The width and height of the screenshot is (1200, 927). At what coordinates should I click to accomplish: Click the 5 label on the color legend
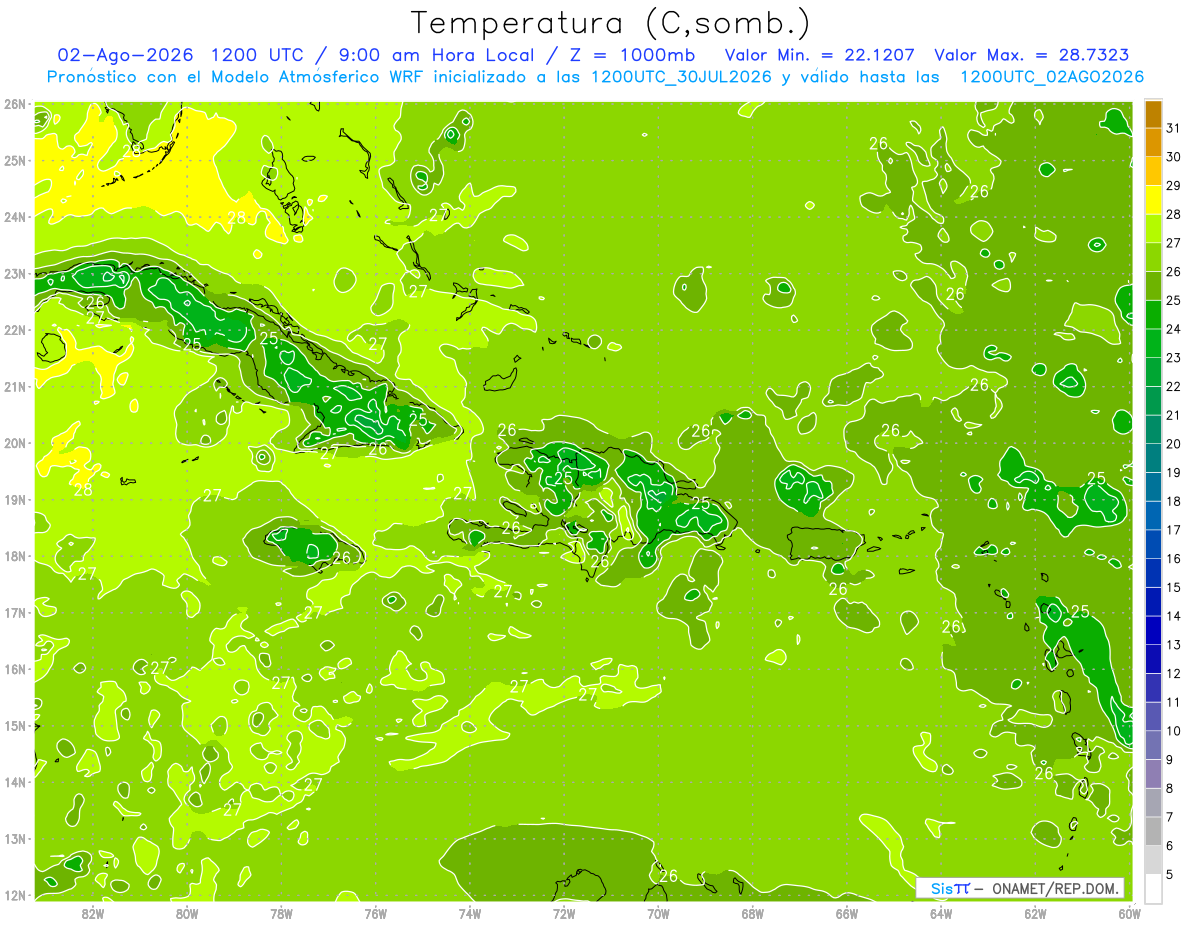(1170, 875)
